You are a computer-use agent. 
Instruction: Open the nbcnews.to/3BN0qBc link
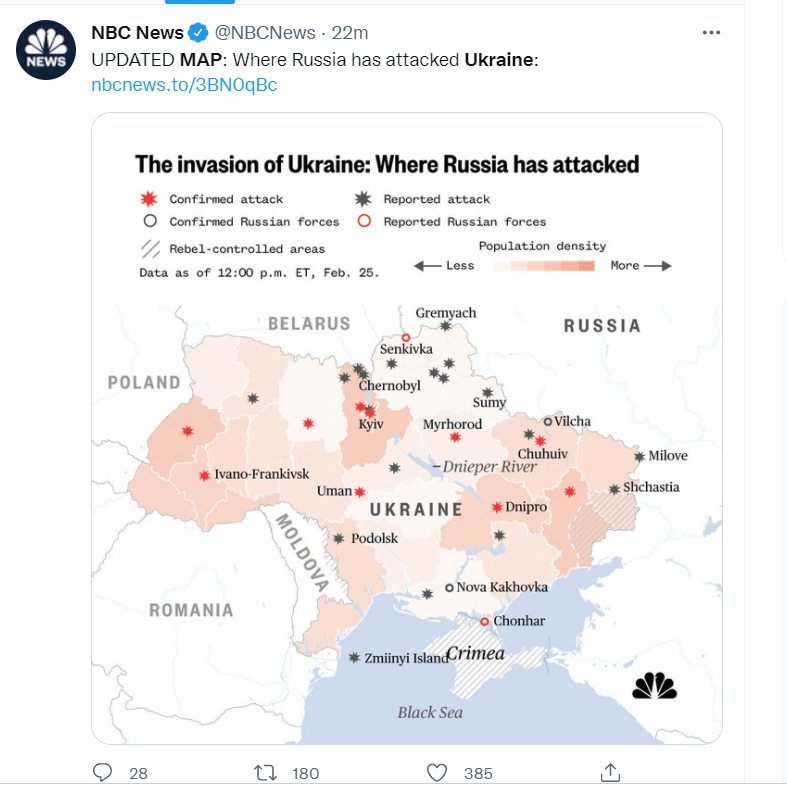click(x=184, y=85)
